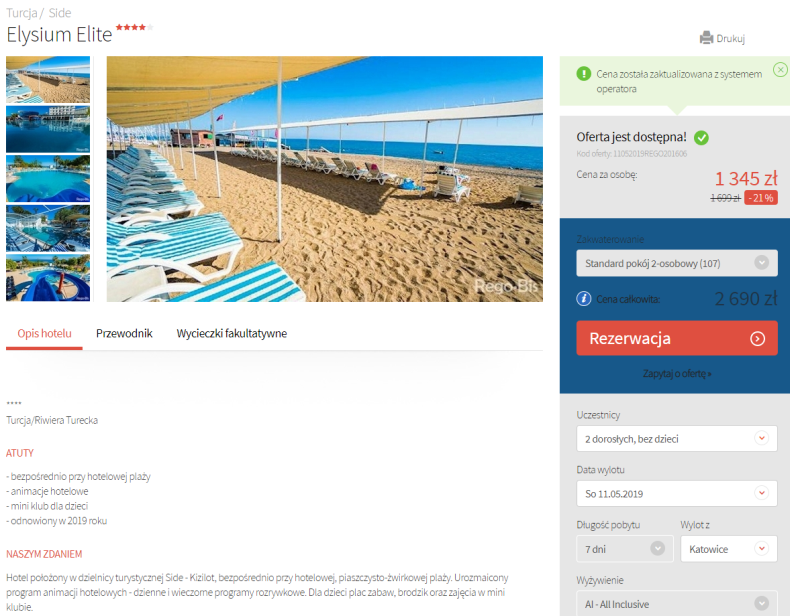Open the Wyżywienie All Inclusive dropdown

(677, 603)
